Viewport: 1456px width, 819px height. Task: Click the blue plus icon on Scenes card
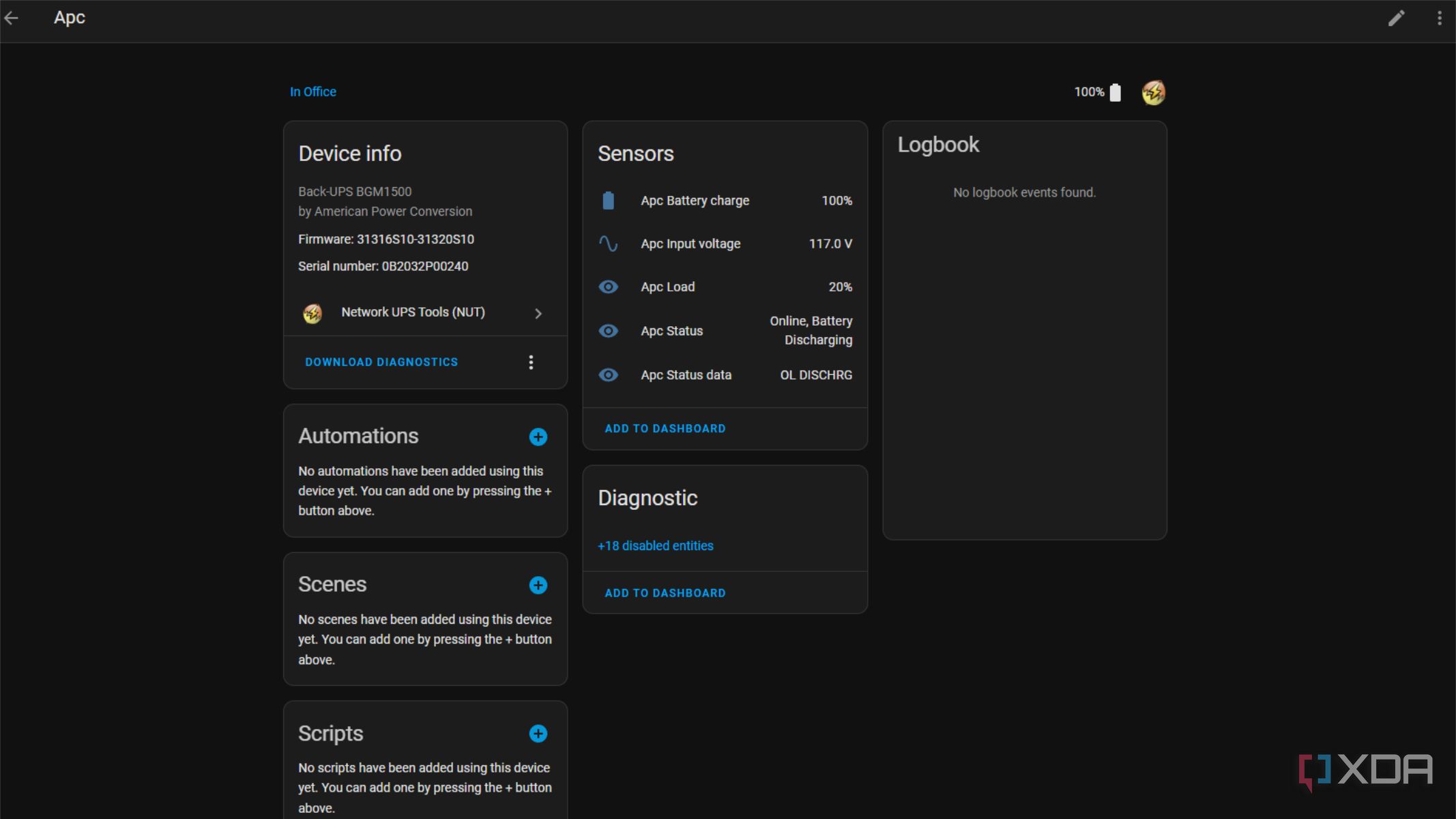coord(538,585)
